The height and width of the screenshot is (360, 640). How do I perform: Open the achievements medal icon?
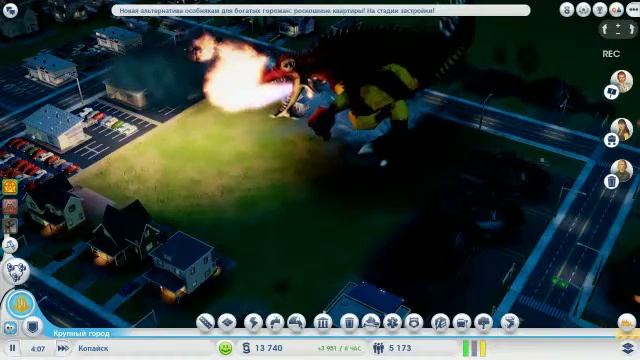click(x=567, y=9)
